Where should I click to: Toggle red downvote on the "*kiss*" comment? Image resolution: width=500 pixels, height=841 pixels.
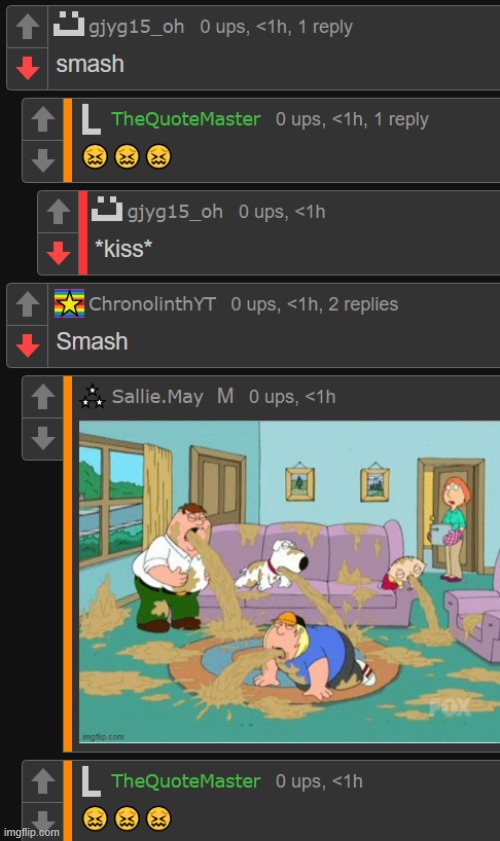58,253
